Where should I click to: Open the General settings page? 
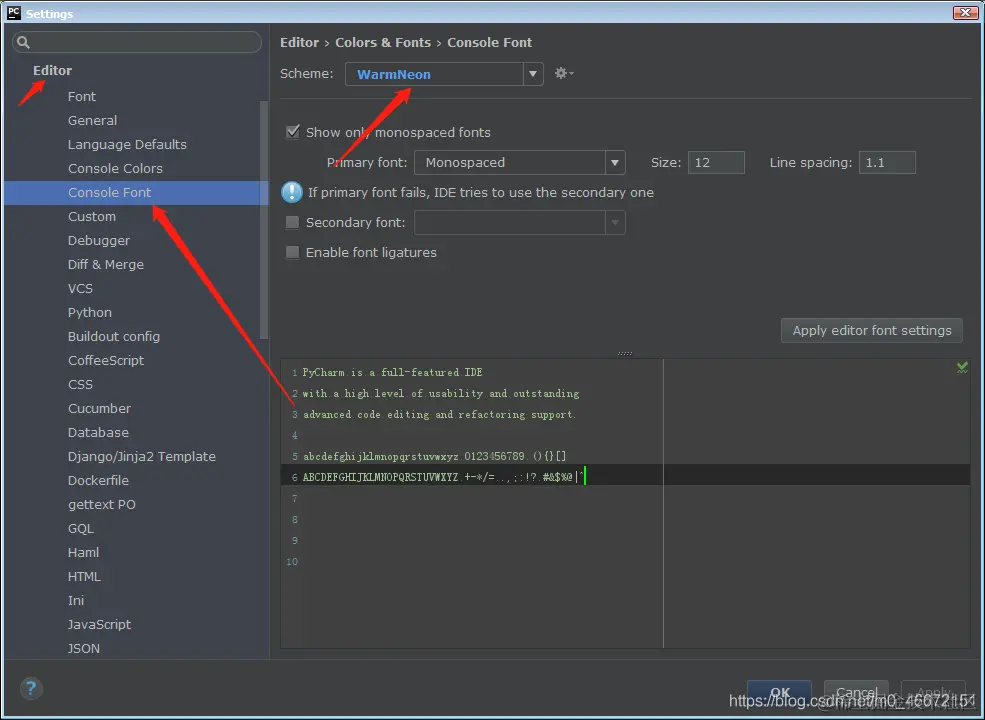92,120
